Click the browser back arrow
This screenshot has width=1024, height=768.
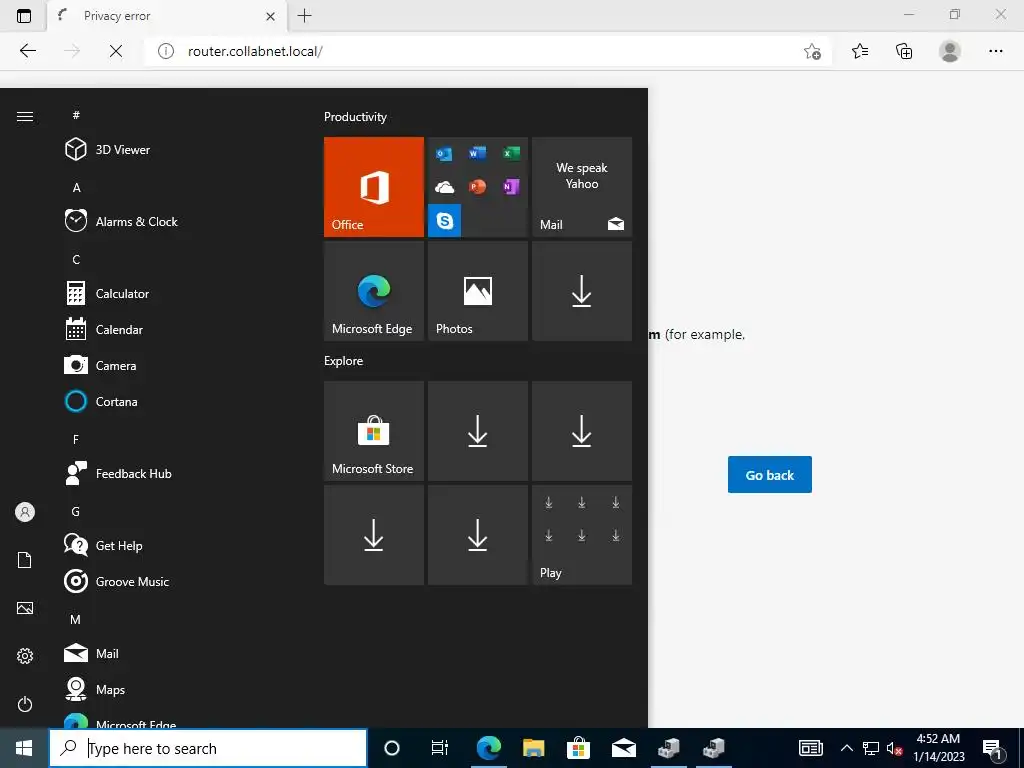coord(27,51)
